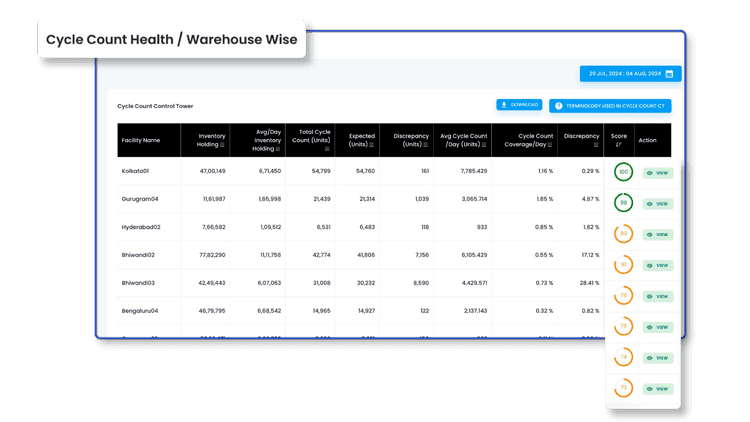View details for Kolkata01 facility
The width and height of the screenshot is (750, 422).
(657, 173)
